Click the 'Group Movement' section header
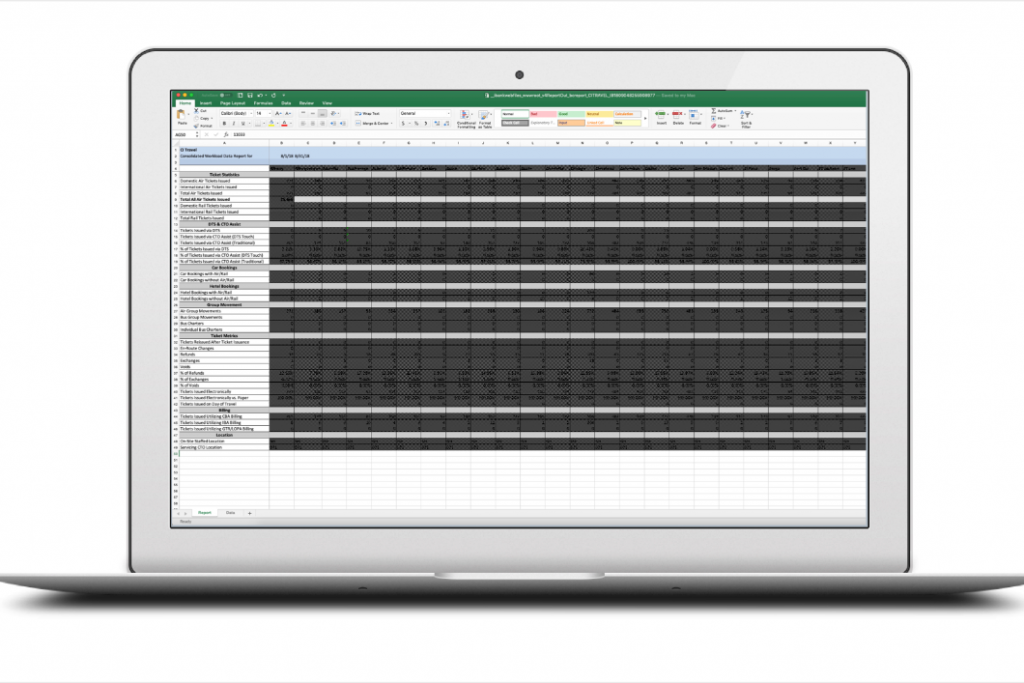The height and width of the screenshot is (683, 1024). tap(224, 305)
